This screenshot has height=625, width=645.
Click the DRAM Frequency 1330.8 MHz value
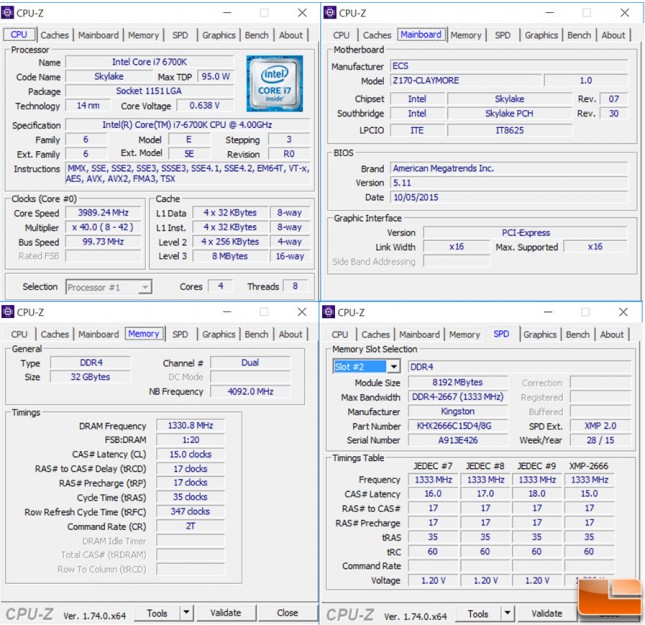pyautogui.click(x=190, y=425)
